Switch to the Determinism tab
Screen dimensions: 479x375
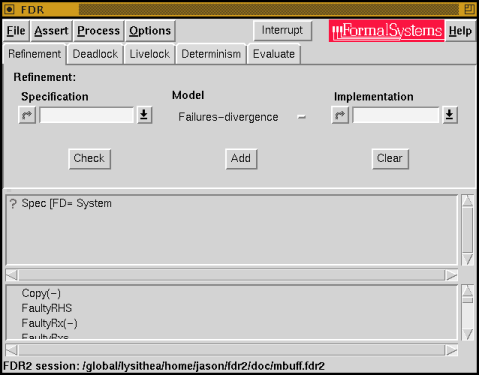pyautogui.click(x=211, y=54)
